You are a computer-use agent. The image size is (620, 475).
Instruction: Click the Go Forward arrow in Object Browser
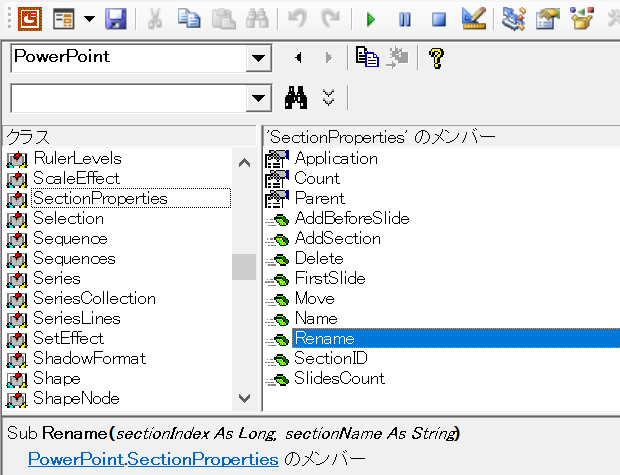pos(329,58)
